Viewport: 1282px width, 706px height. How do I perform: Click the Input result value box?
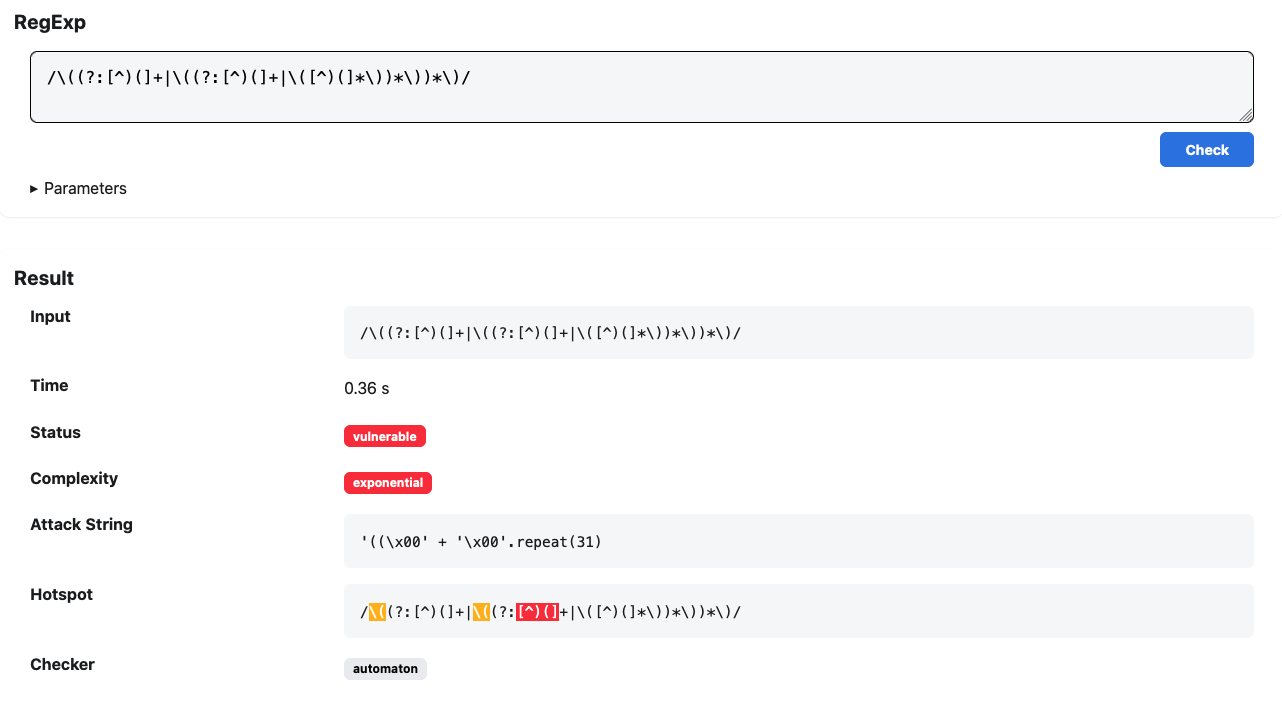point(800,331)
